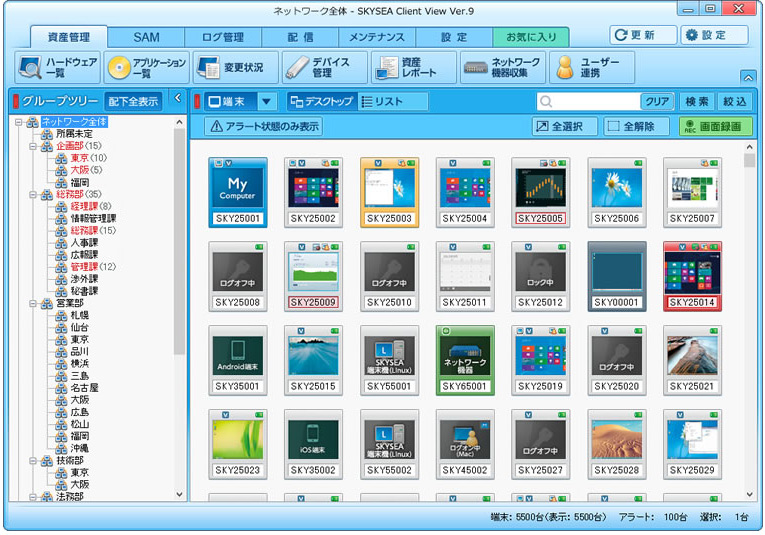This screenshot has height=535, width=765.
Task: Collapse the 企画部 tree node
Action: click(x=33, y=146)
